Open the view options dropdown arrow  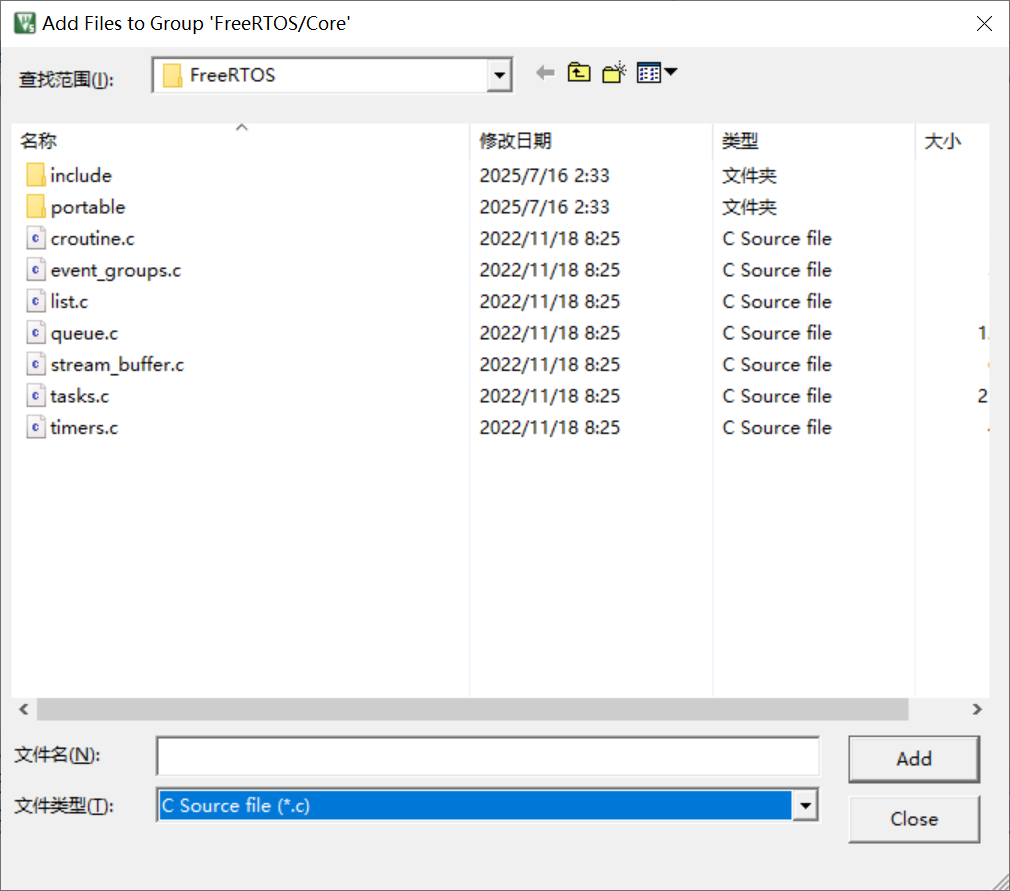pyautogui.click(x=668, y=72)
